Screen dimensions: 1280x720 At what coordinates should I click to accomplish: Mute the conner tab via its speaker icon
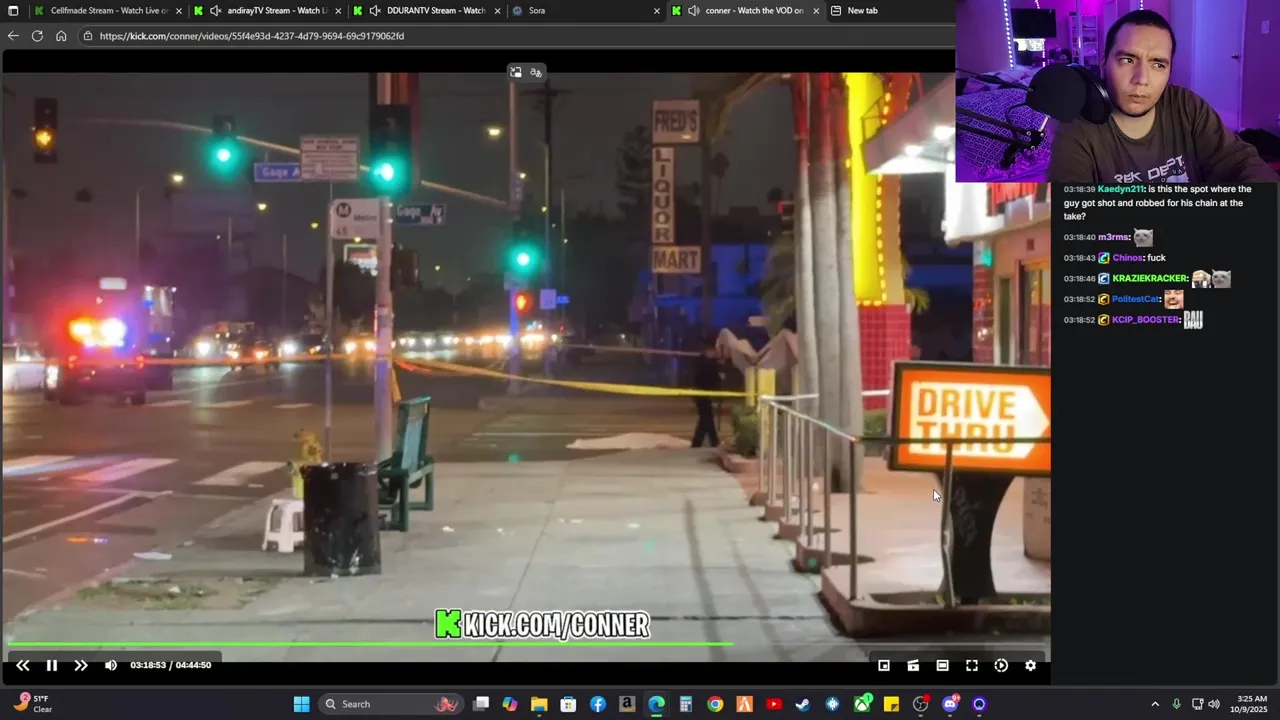tap(693, 10)
